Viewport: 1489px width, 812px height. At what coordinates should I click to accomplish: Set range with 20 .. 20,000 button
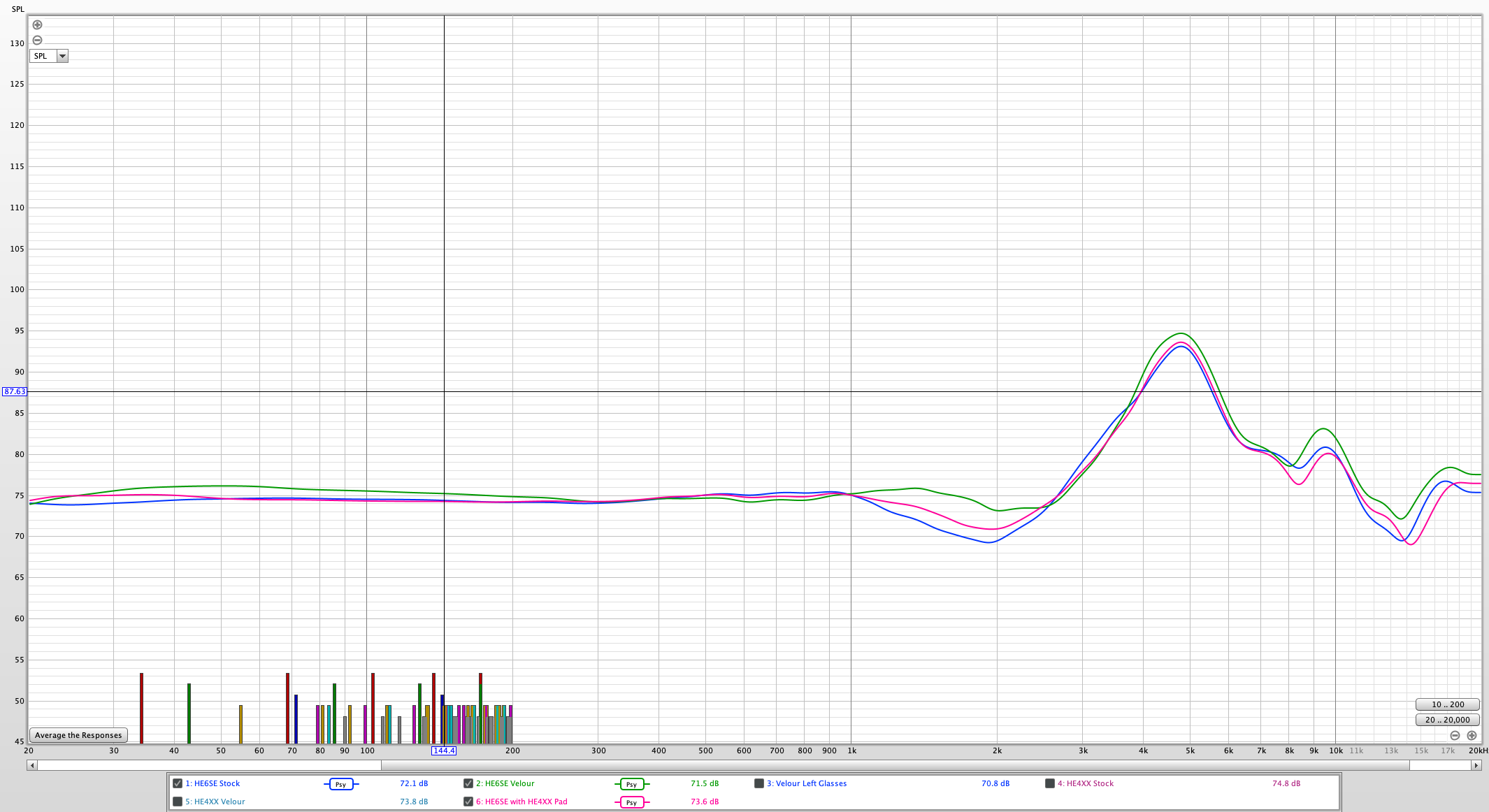click(1447, 719)
